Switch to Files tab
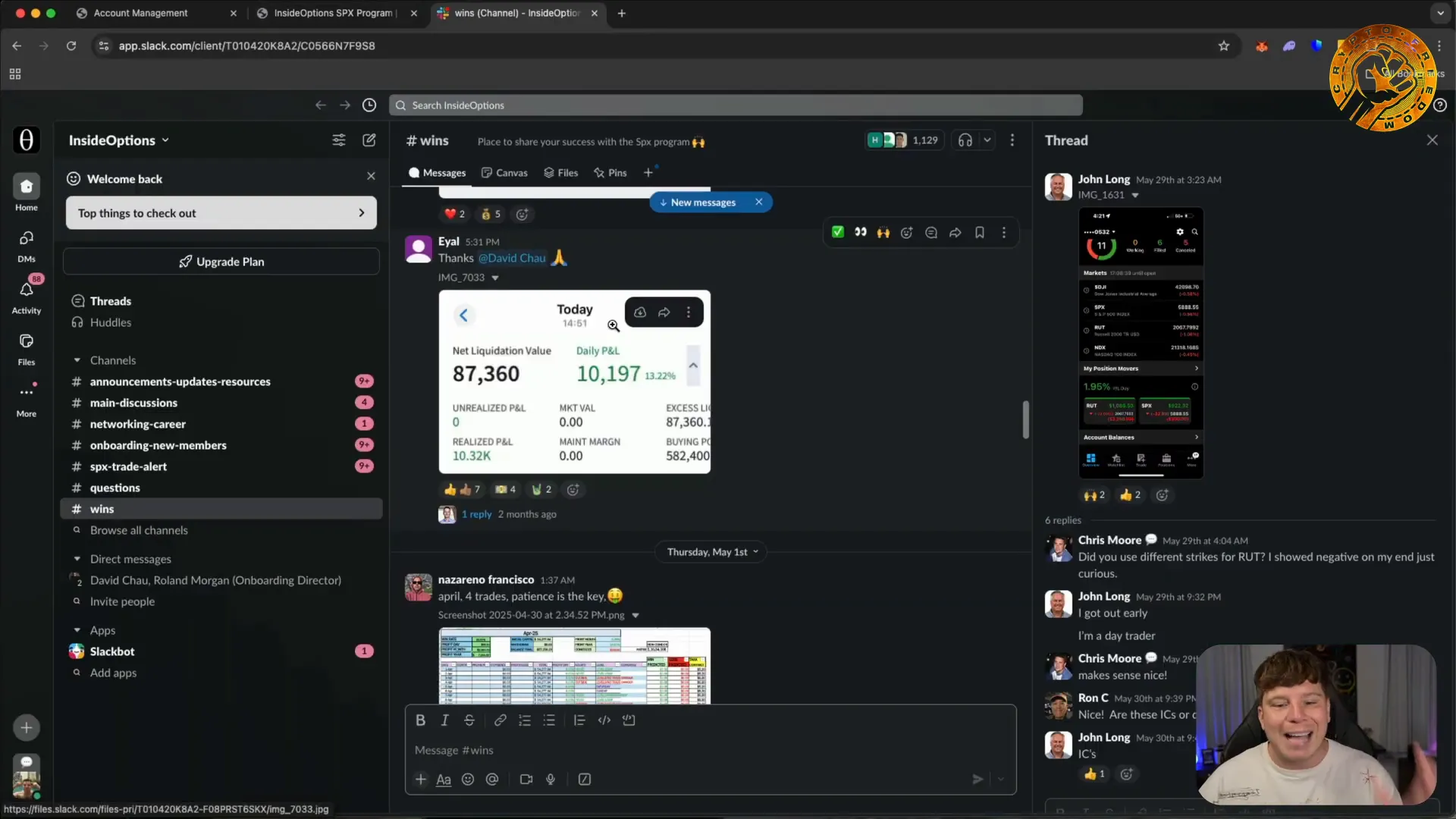Screen dimensions: 1456x819 pos(561,173)
